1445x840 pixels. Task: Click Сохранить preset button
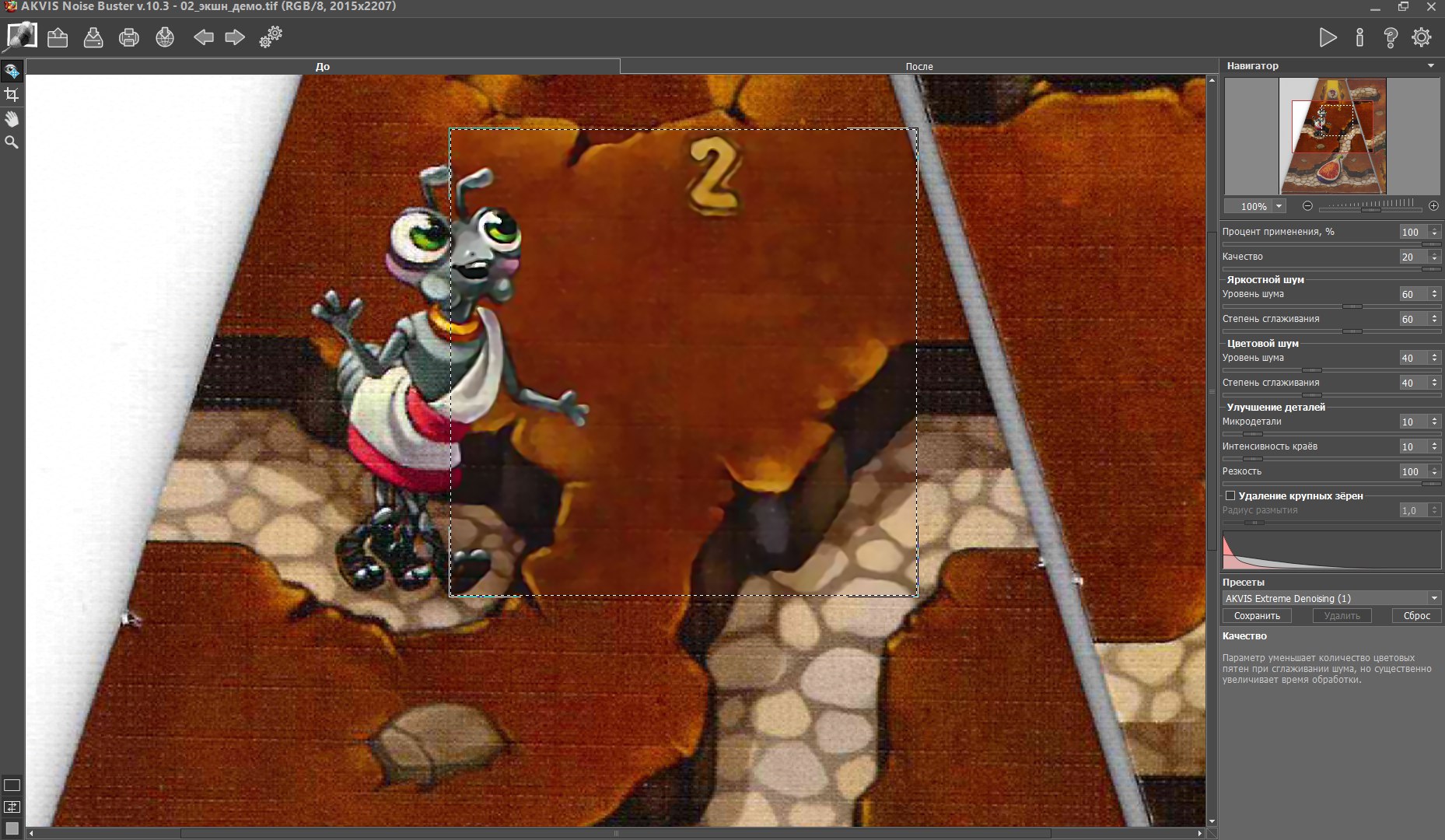pos(1257,616)
